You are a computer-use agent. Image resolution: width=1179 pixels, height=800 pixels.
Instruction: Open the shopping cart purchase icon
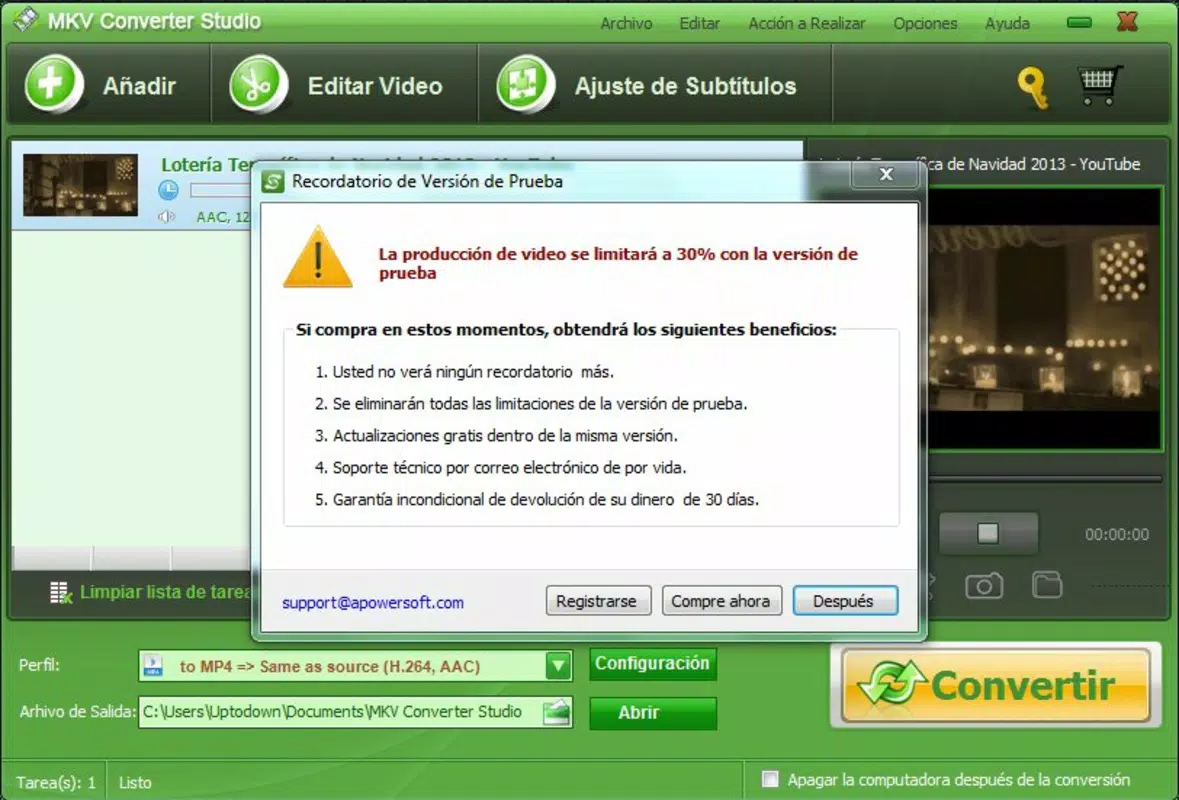1099,85
